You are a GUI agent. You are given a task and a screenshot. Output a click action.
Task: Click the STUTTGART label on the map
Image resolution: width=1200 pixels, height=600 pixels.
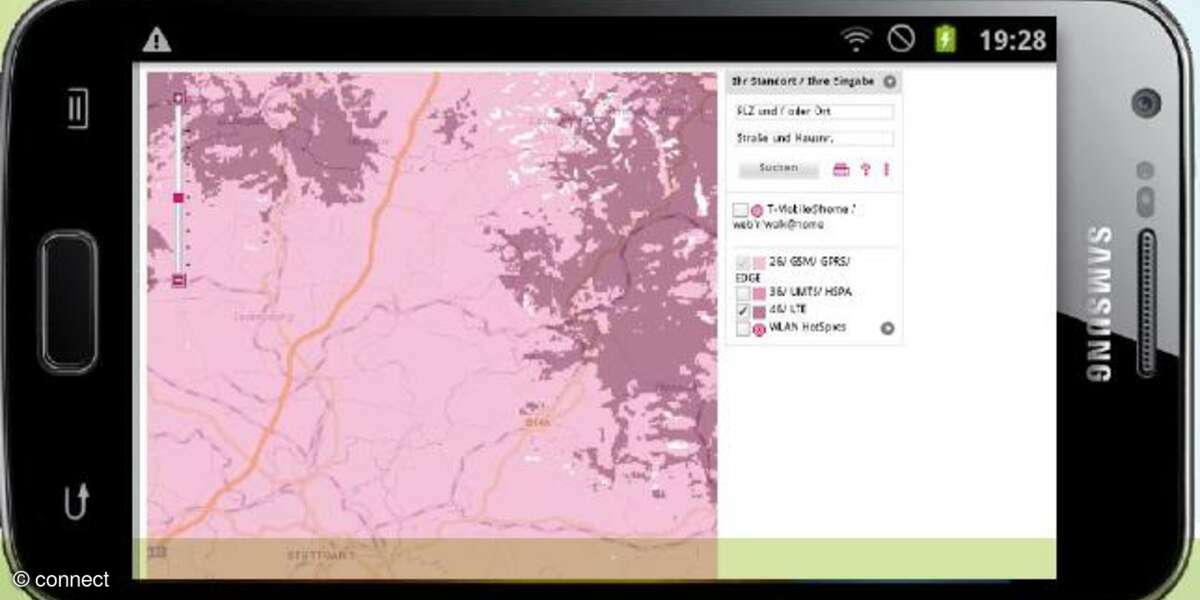[x=321, y=555]
